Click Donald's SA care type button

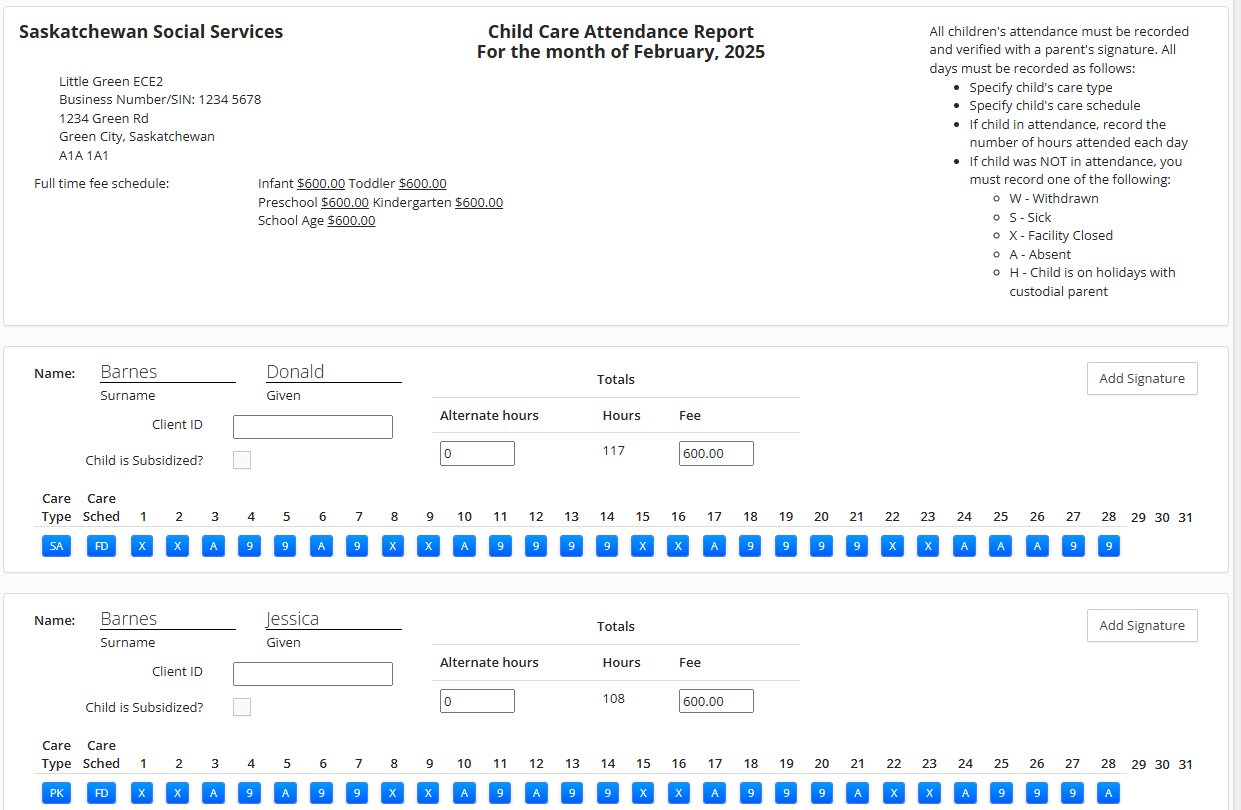pos(57,546)
